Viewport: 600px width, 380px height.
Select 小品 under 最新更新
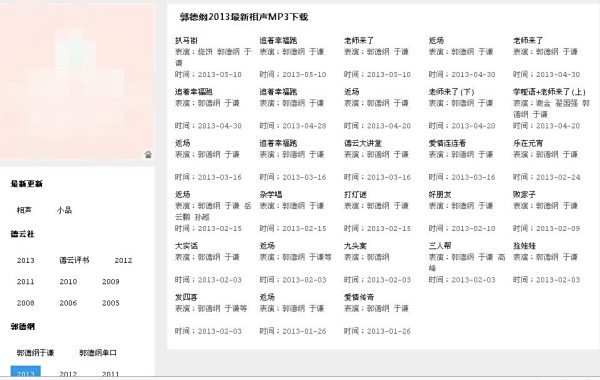click(64, 210)
